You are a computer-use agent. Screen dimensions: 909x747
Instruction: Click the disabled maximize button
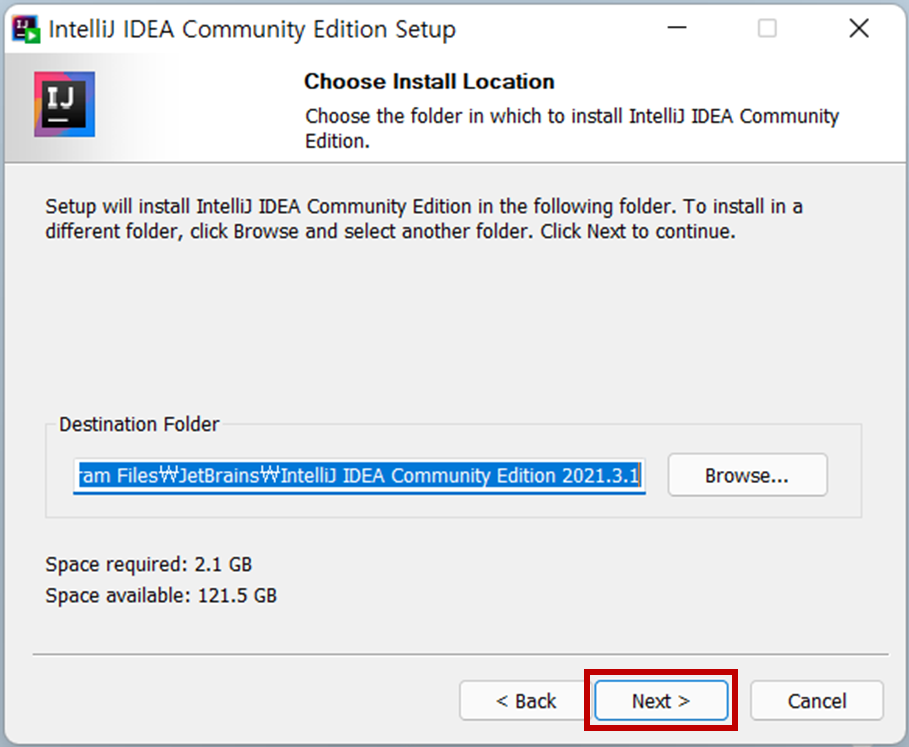pos(767,28)
